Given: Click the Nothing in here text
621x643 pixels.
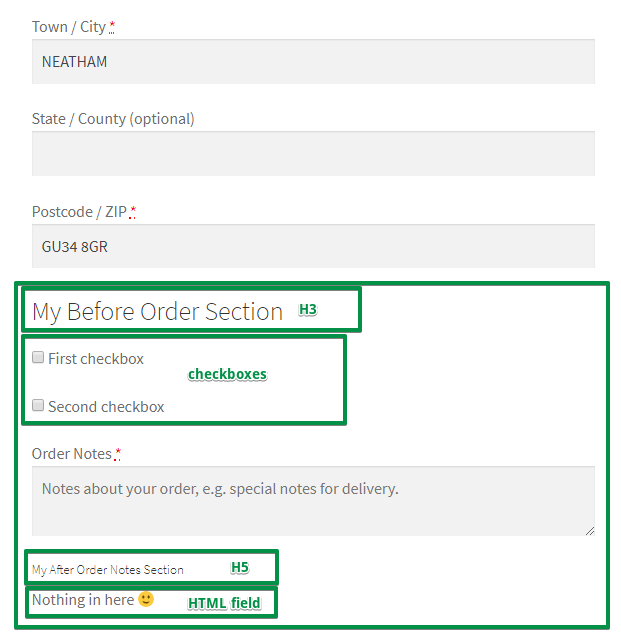Looking at the screenshot, I should 83,600.
